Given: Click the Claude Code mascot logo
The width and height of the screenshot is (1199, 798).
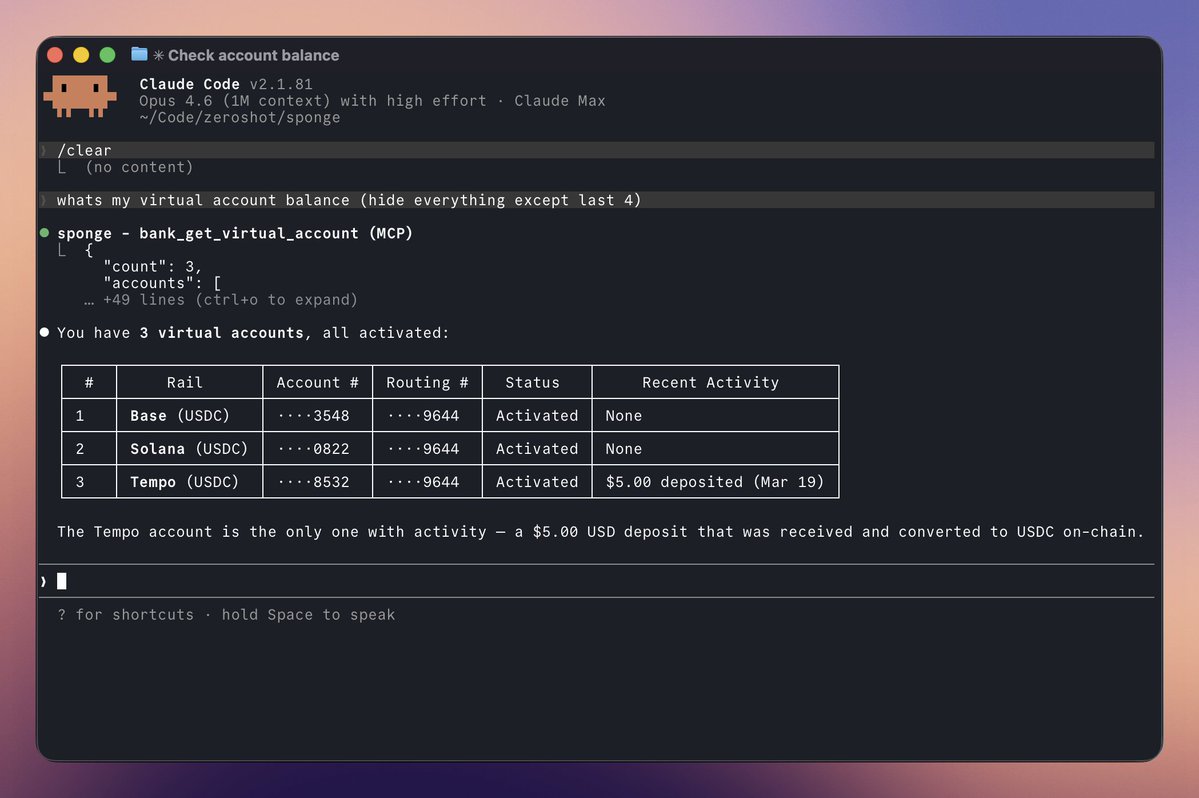Looking at the screenshot, I should pos(80,96).
